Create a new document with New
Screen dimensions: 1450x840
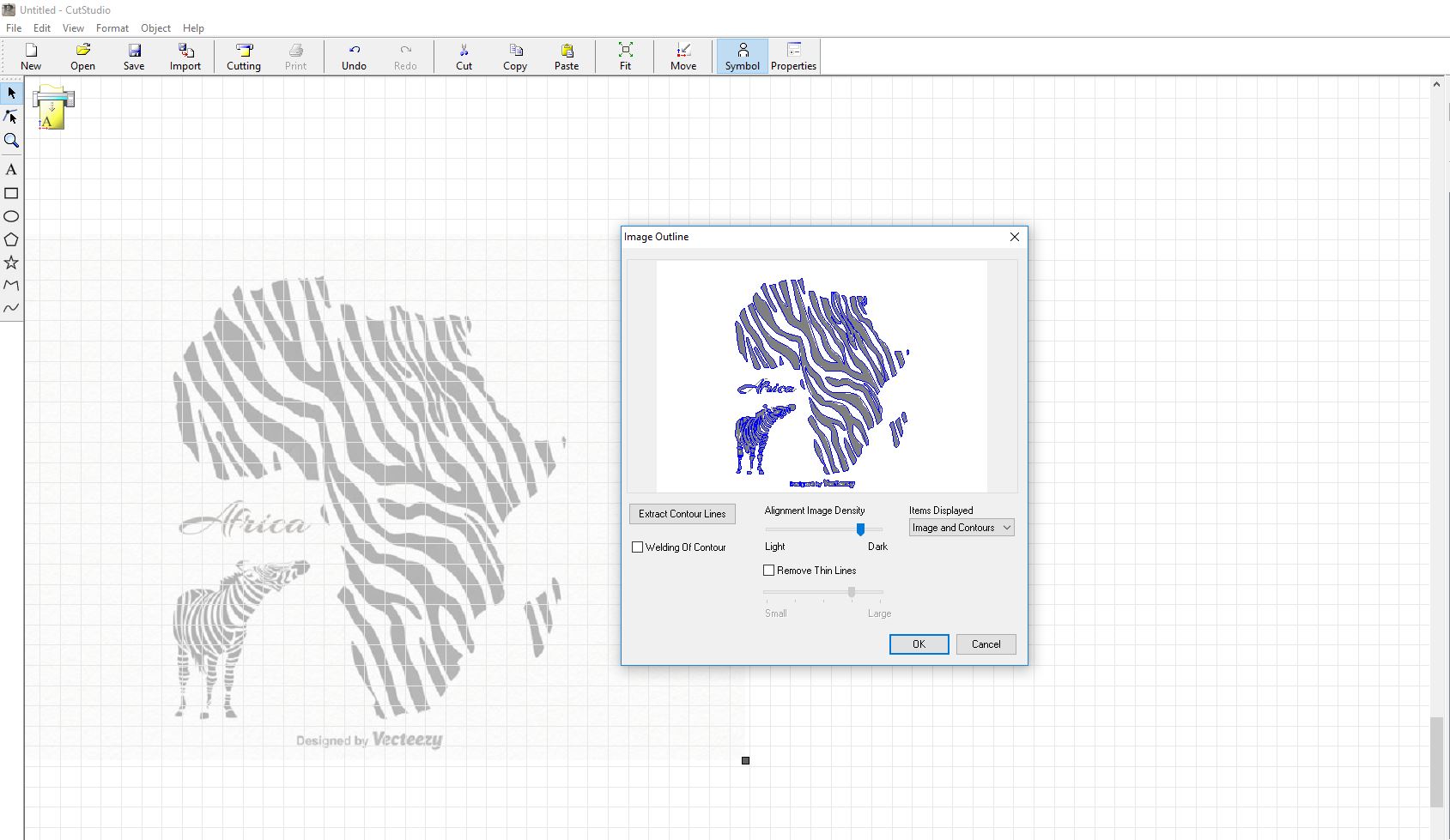[31, 57]
